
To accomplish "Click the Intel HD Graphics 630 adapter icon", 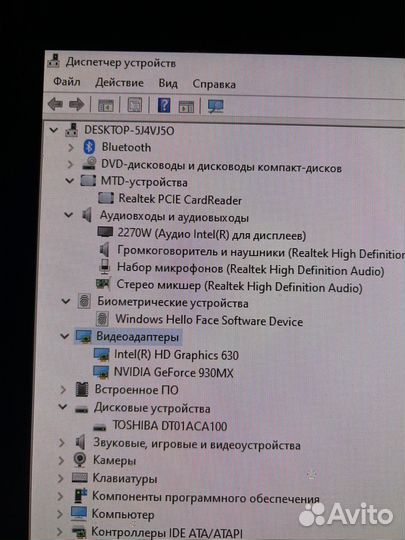I will pos(101,354).
